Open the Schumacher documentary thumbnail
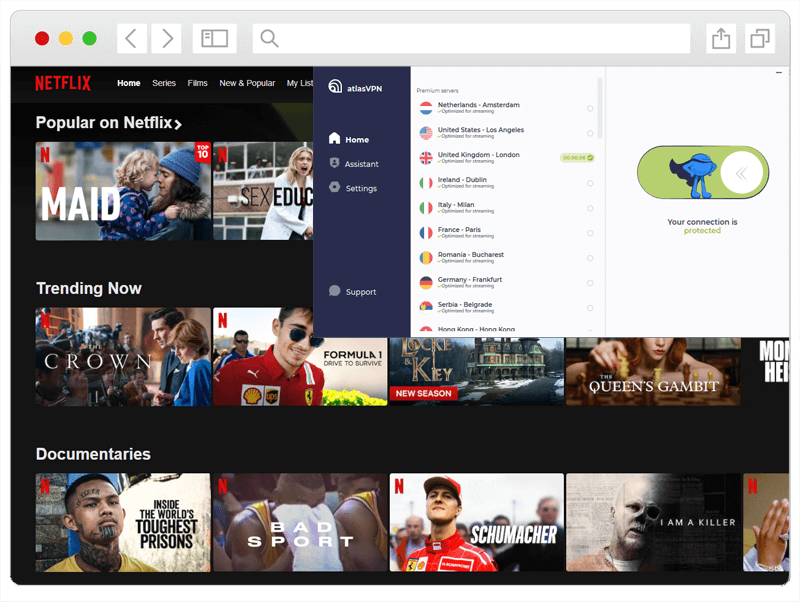This screenshot has width=800, height=602. click(x=477, y=522)
